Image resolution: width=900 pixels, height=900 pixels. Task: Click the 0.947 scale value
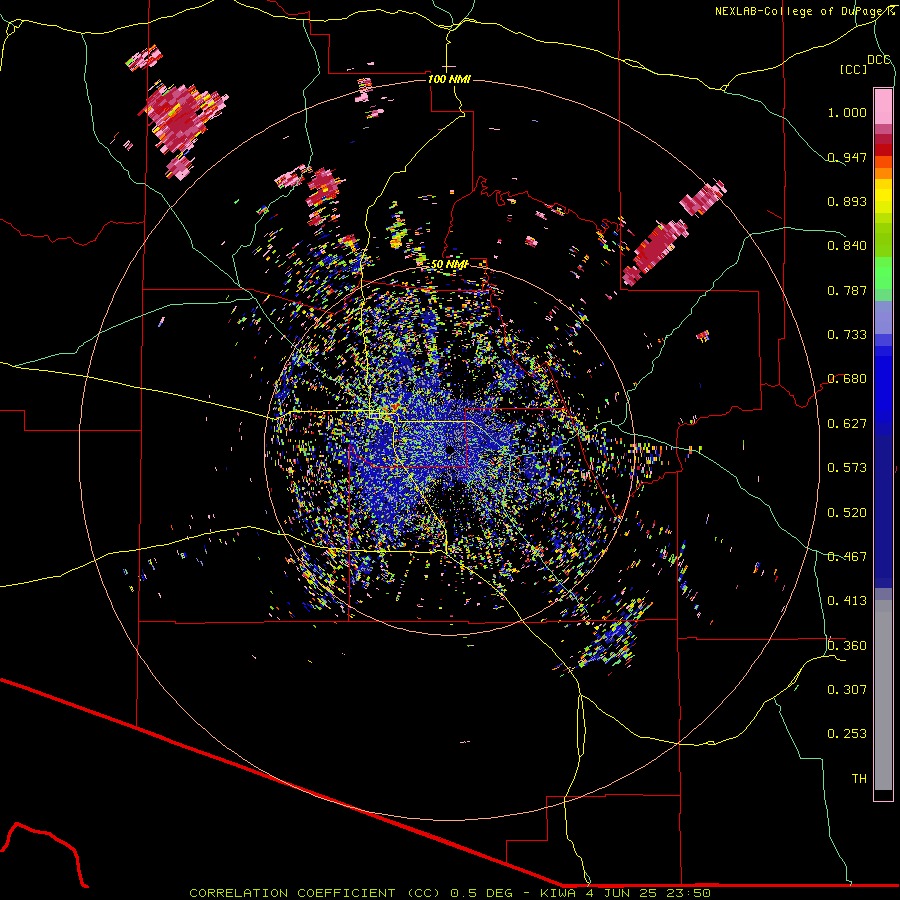pos(847,157)
